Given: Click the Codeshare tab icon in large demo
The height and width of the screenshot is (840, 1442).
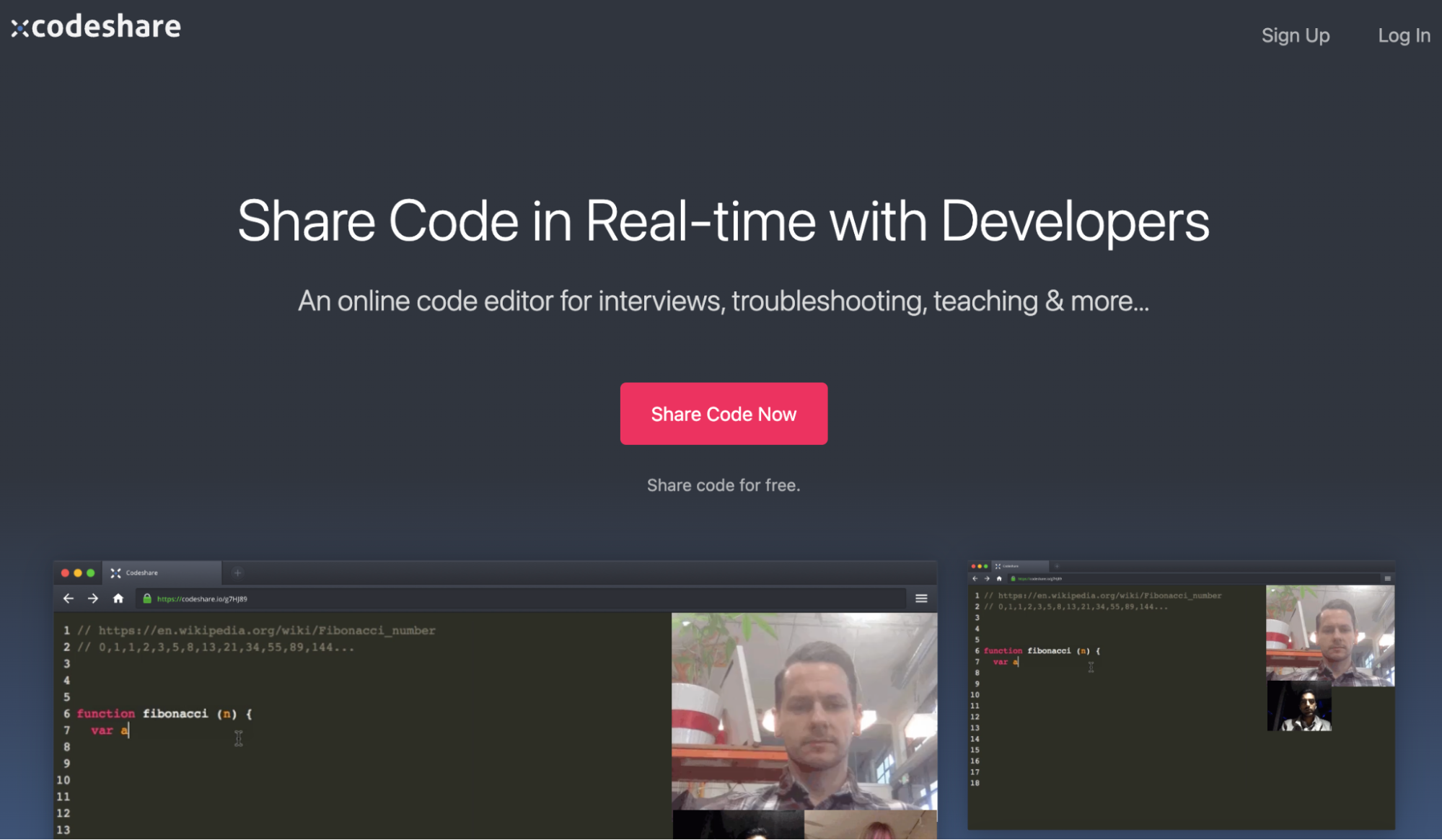Looking at the screenshot, I should click(x=115, y=572).
